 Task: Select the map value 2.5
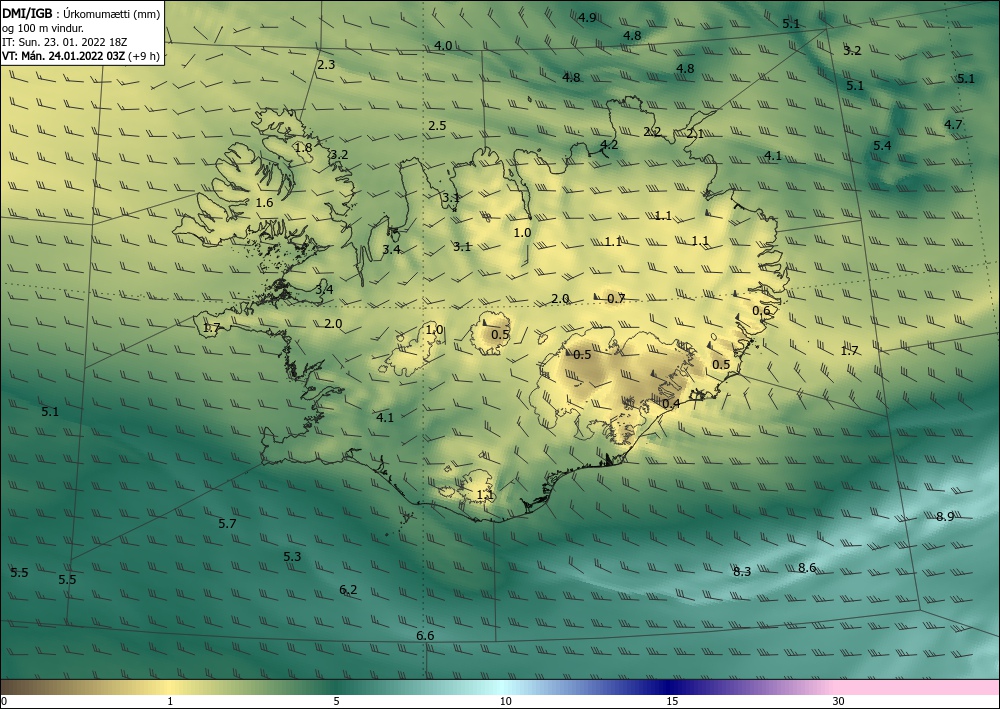click(x=437, y=126)
